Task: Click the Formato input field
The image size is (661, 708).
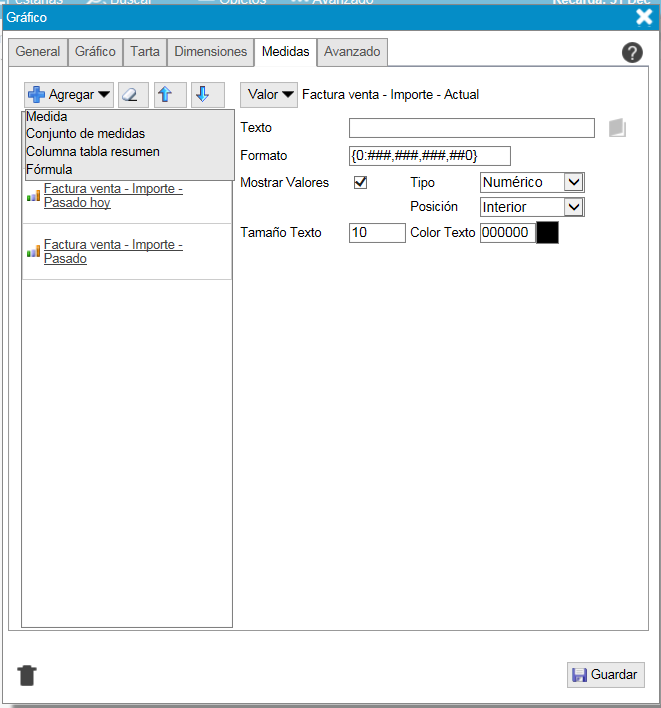Action: pyautogui.click(x=429, y=156)
